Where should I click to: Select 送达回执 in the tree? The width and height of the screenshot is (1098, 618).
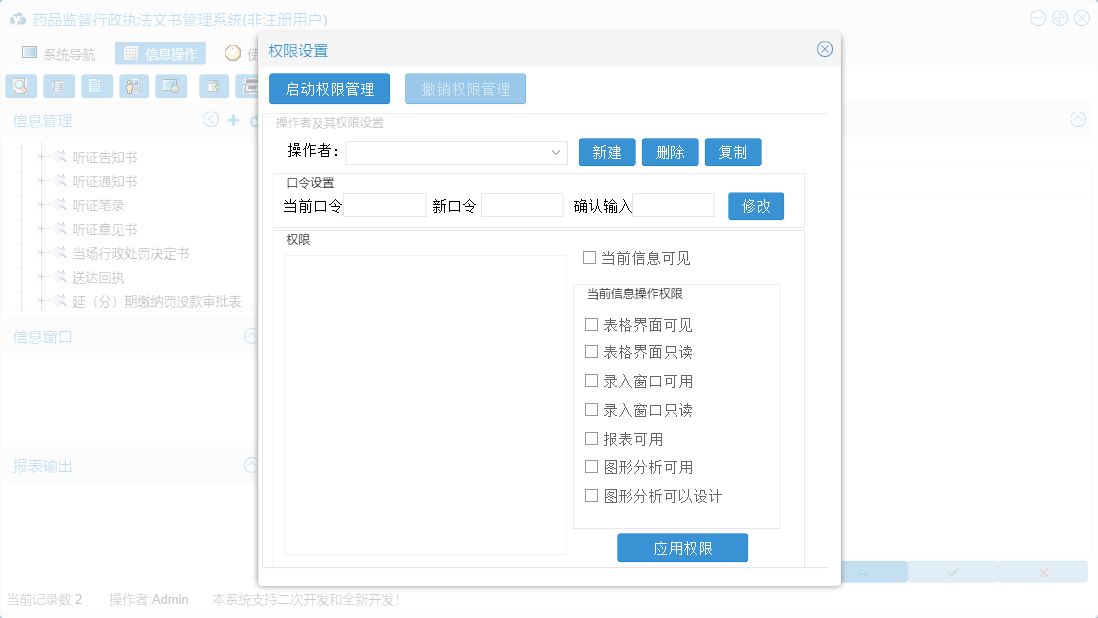pos(98,278)
